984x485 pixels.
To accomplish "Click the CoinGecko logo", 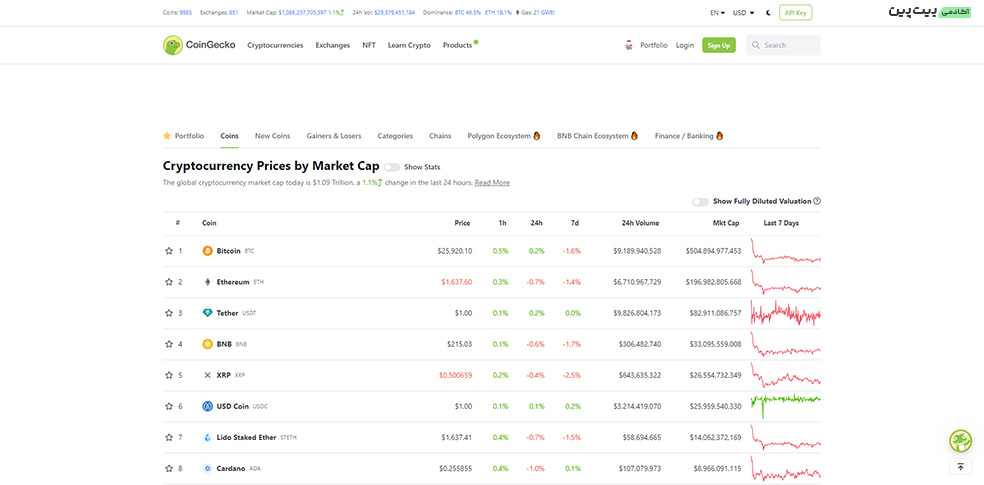I will (199, 45).
